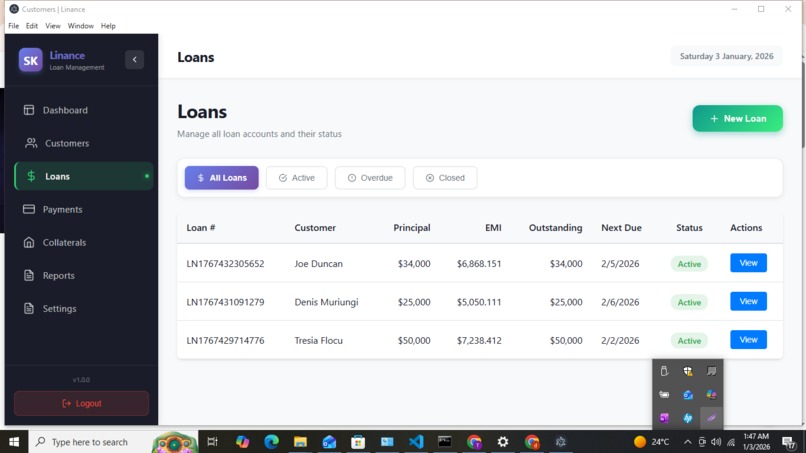Image resolution: width=806 pixels, height=453 pixels.
Task: Open the File menu
Action: 13,26
